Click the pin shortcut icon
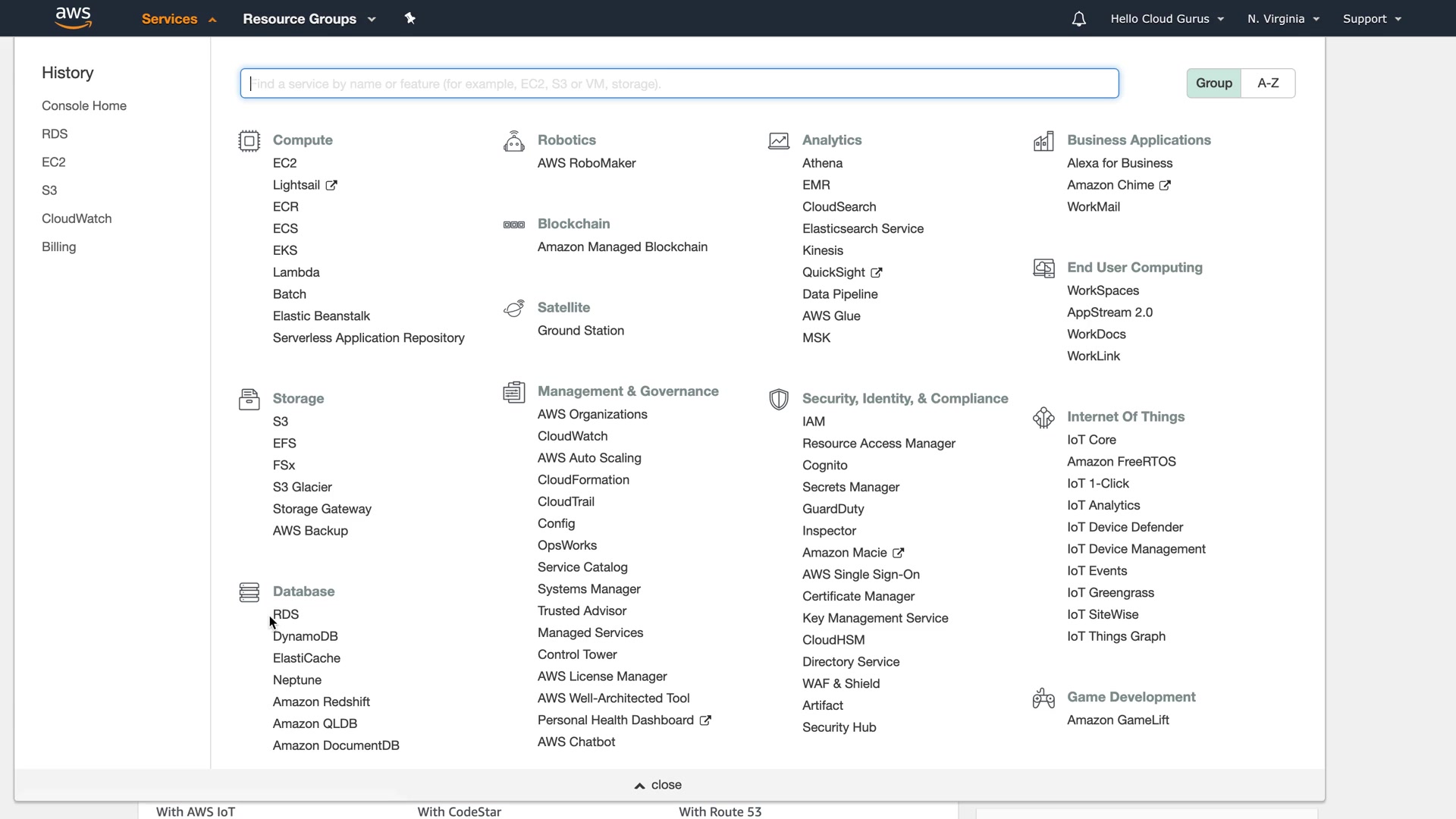Image resolution: width=1456 pixels, height=819 pixels. coord(410,18)
